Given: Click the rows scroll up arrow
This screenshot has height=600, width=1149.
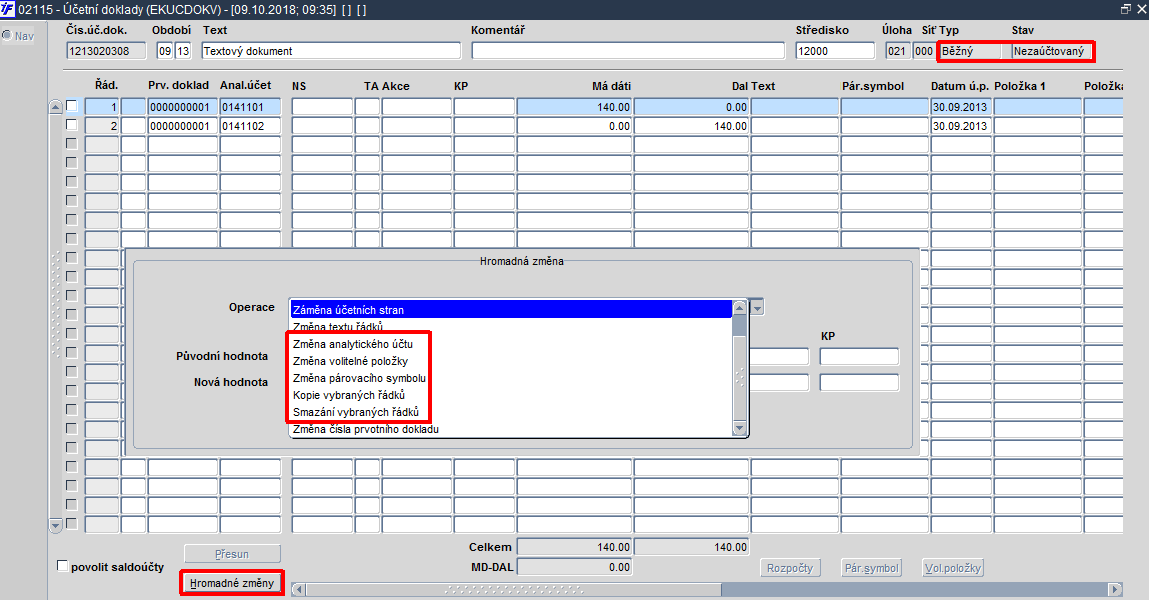Looking at the screenshot, I should 56,107.
